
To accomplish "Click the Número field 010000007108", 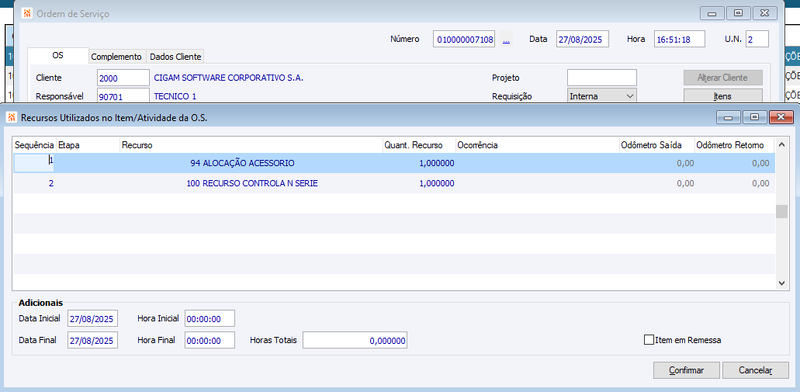I will tap(464, 39).
